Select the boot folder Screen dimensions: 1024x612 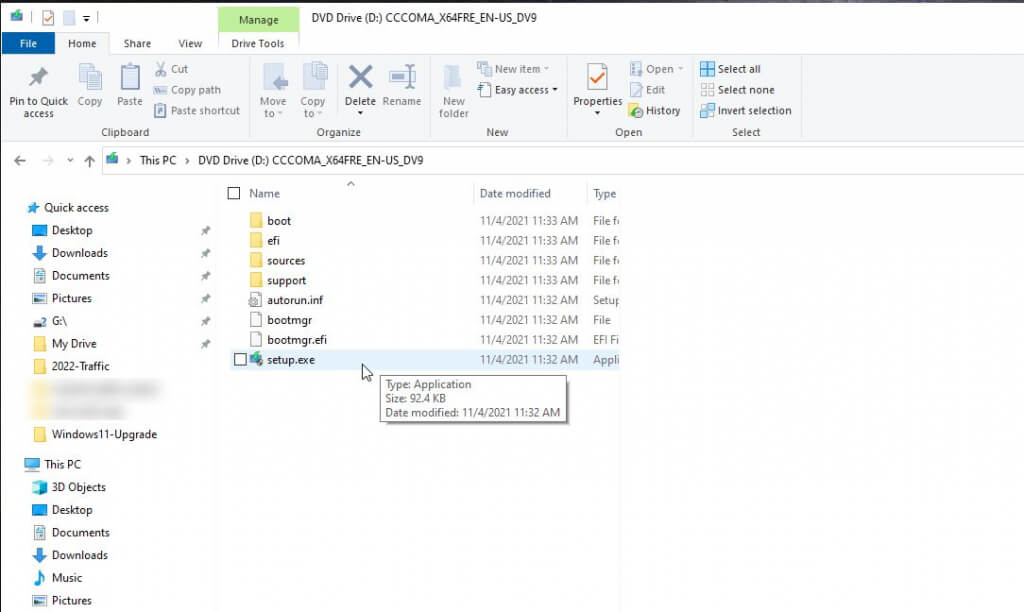[x=279, y=221]
